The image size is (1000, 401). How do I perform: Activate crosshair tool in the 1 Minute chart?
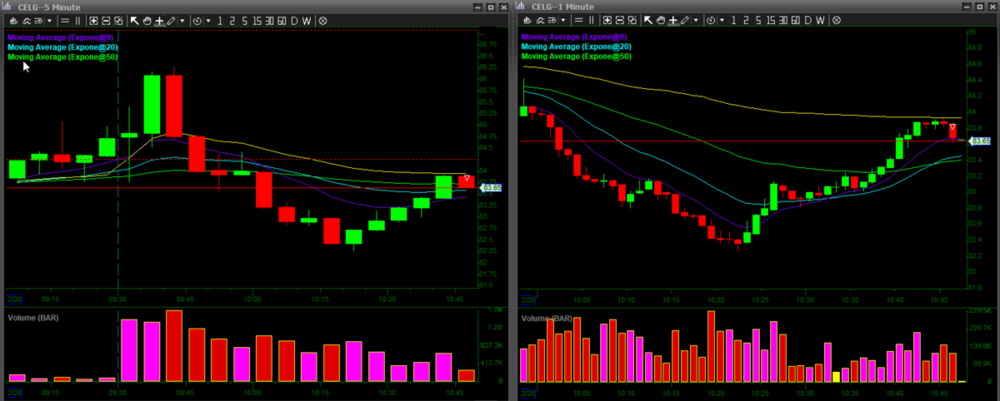[672, 20]
